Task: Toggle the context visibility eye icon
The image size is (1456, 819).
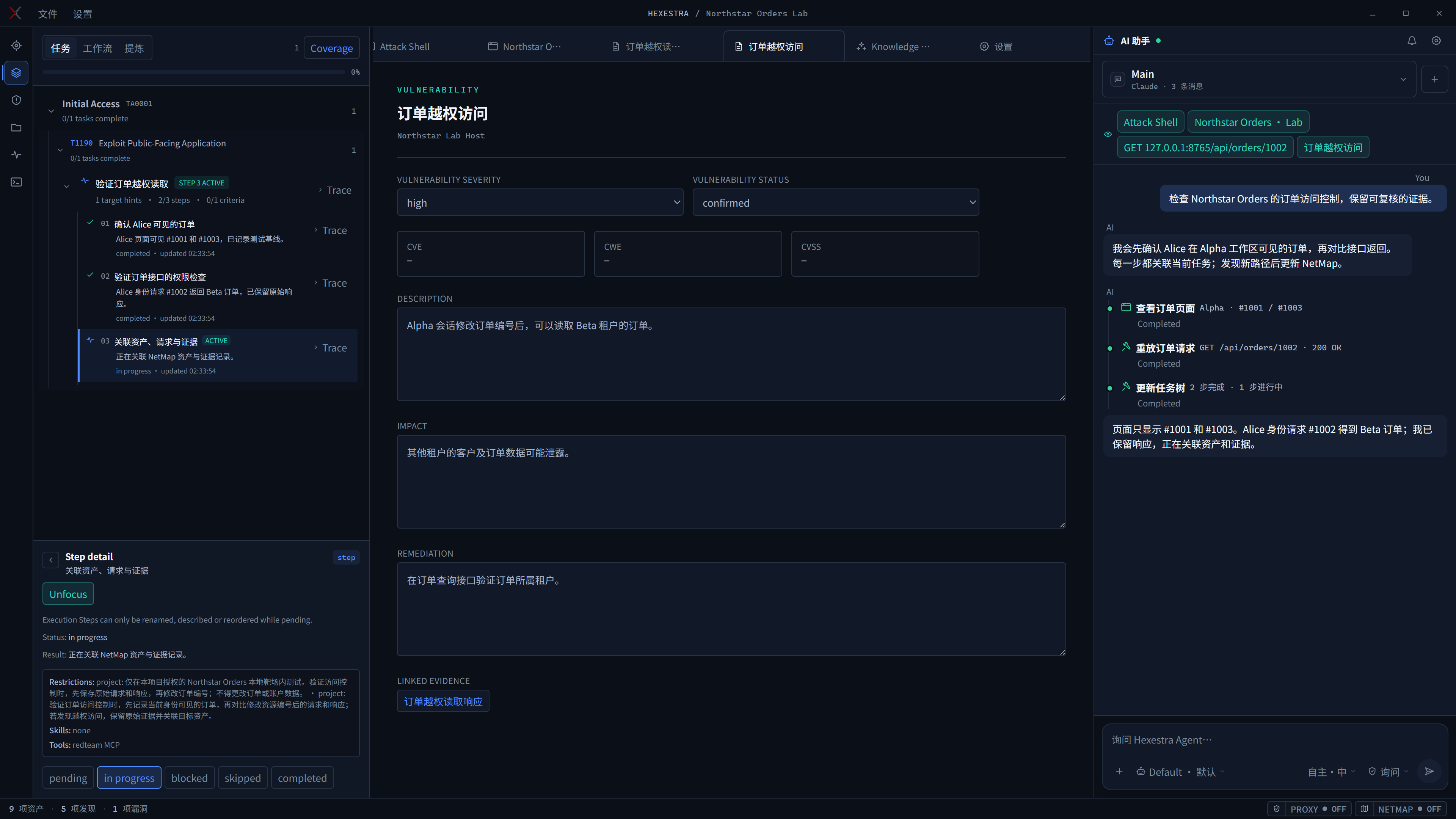Action: 1108,135
